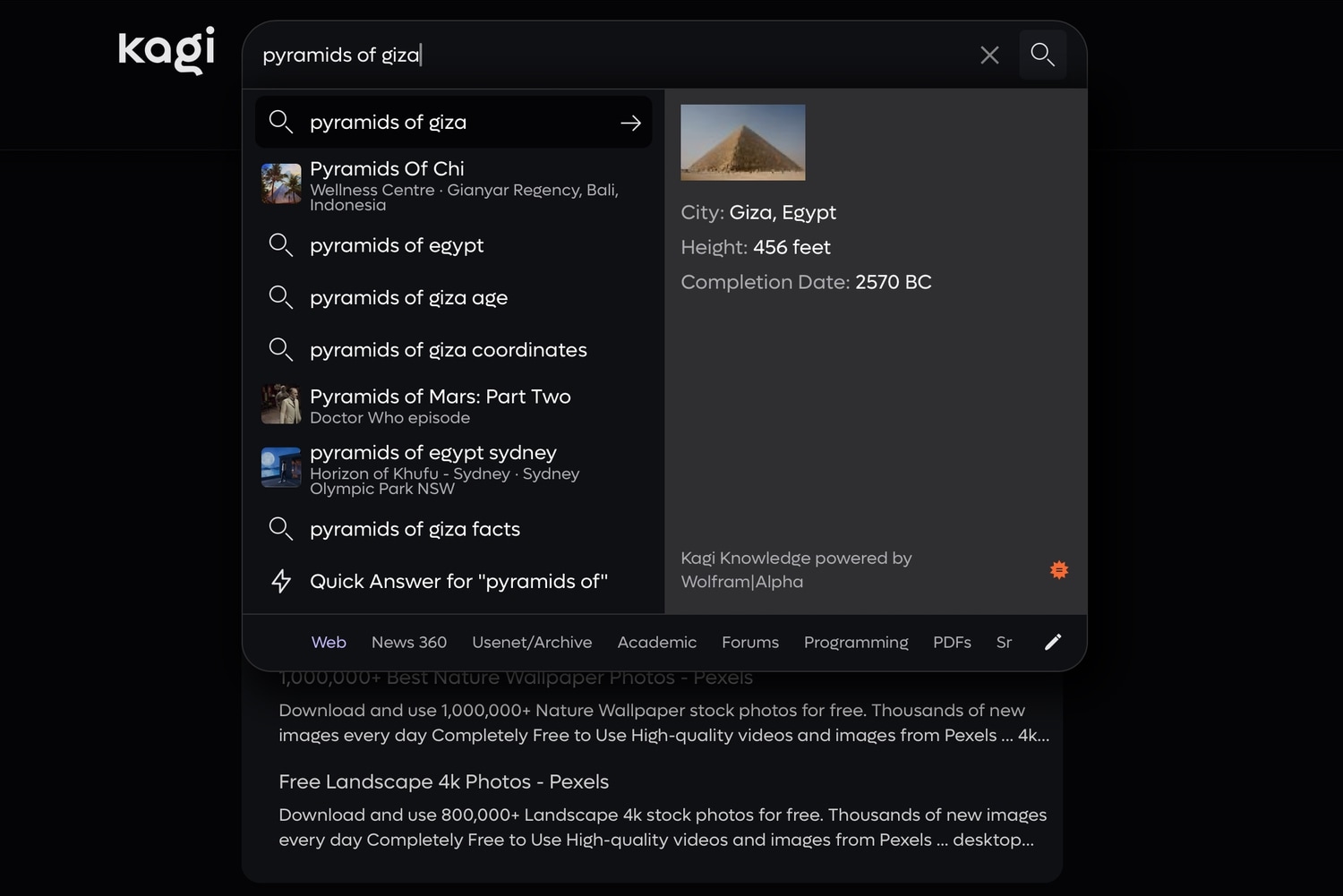Click the pencil edit lenses icon
1343x896 pixels.
coord(1053,642)
